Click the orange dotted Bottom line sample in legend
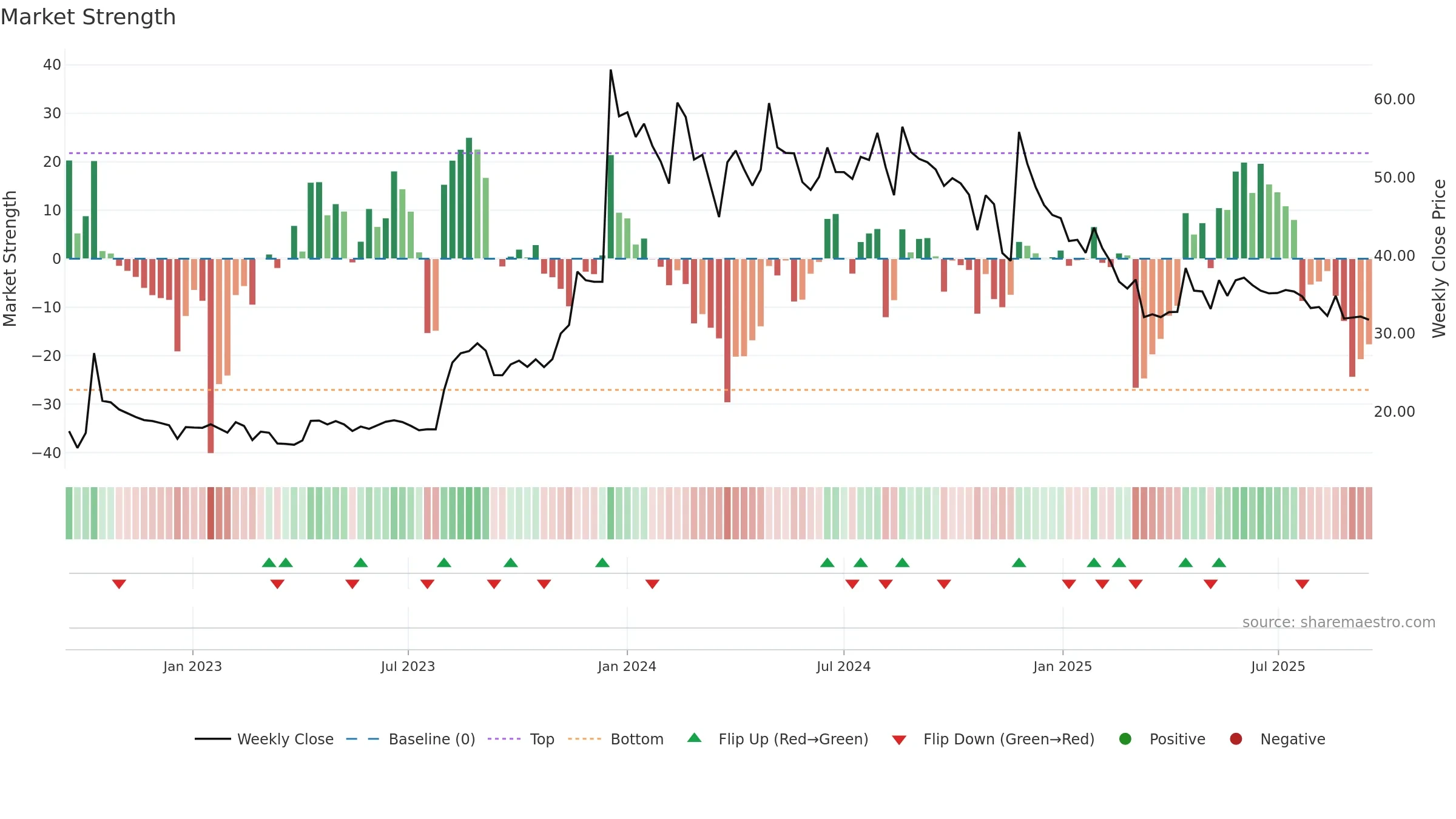Screen dimensions: 1456x819 585,739
